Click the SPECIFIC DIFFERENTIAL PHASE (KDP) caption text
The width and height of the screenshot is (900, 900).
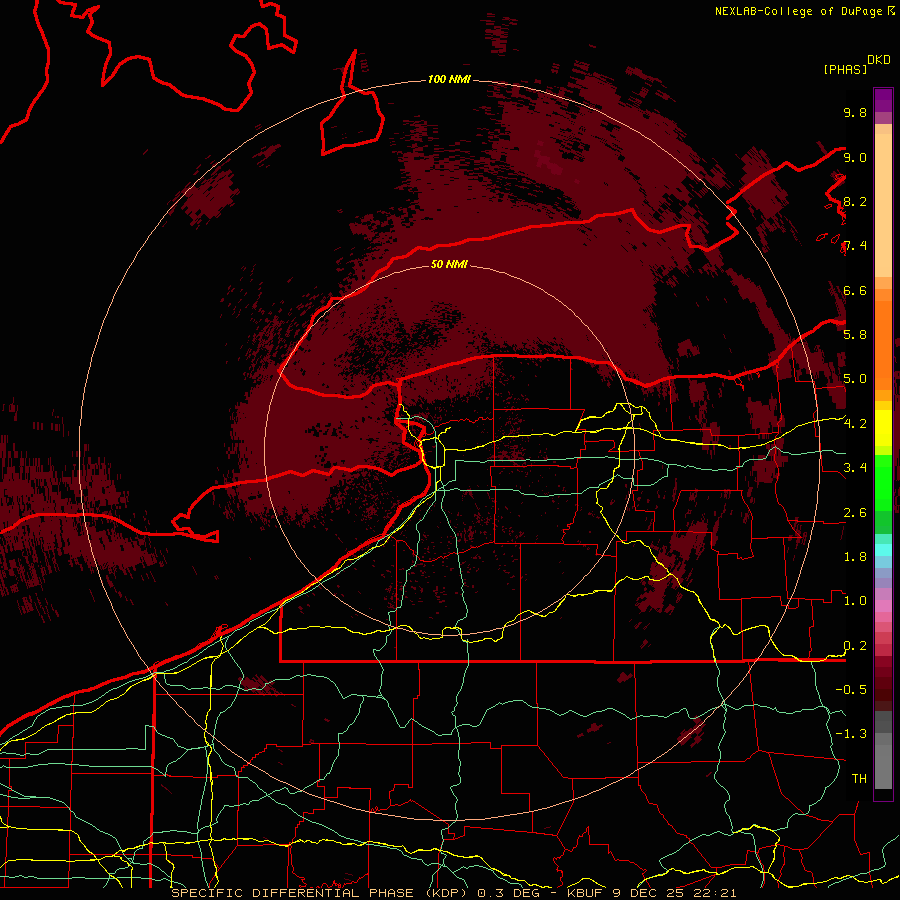point(320,893)
